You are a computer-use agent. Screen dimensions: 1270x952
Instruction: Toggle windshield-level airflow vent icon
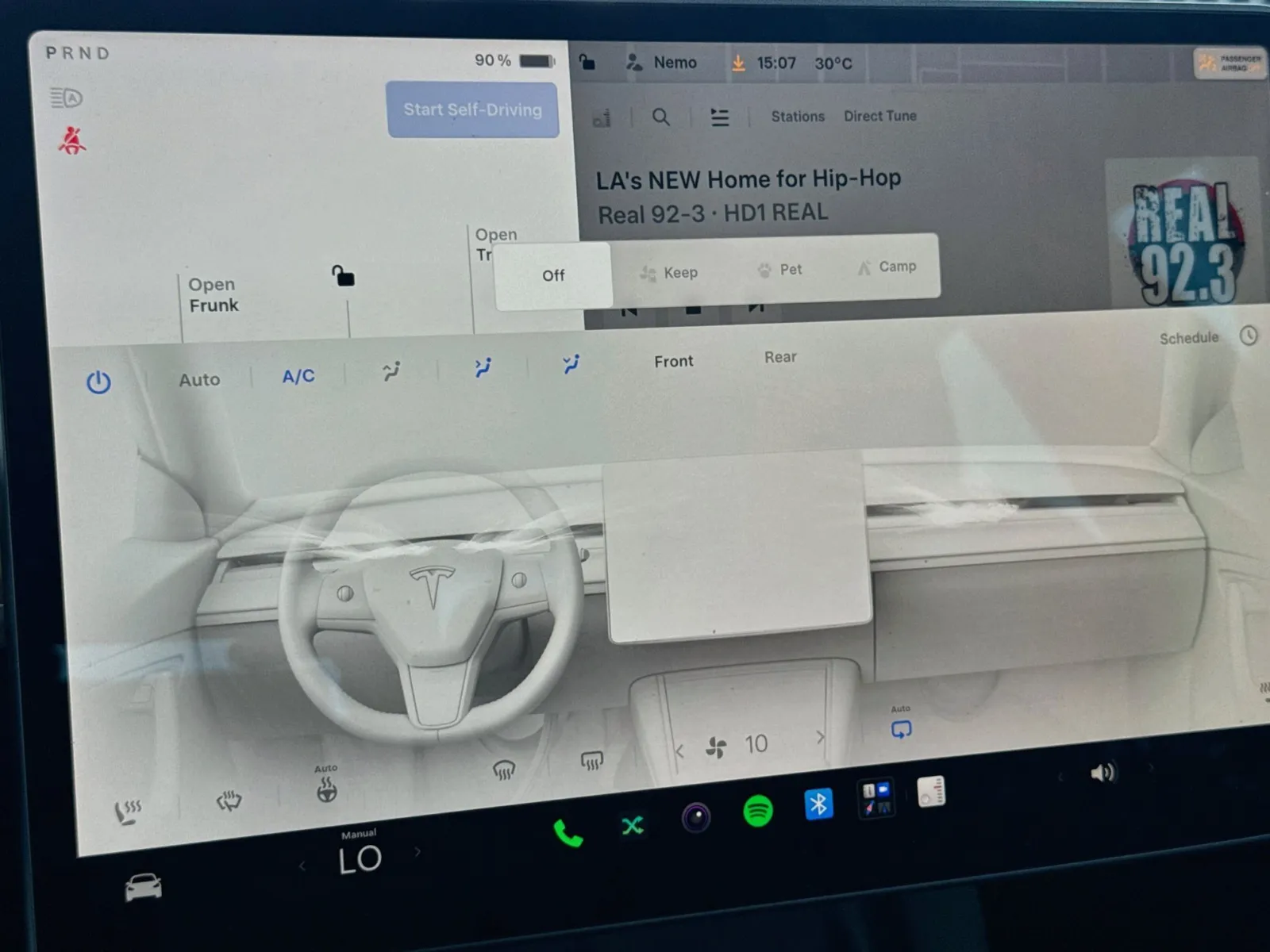click(391, 370)
